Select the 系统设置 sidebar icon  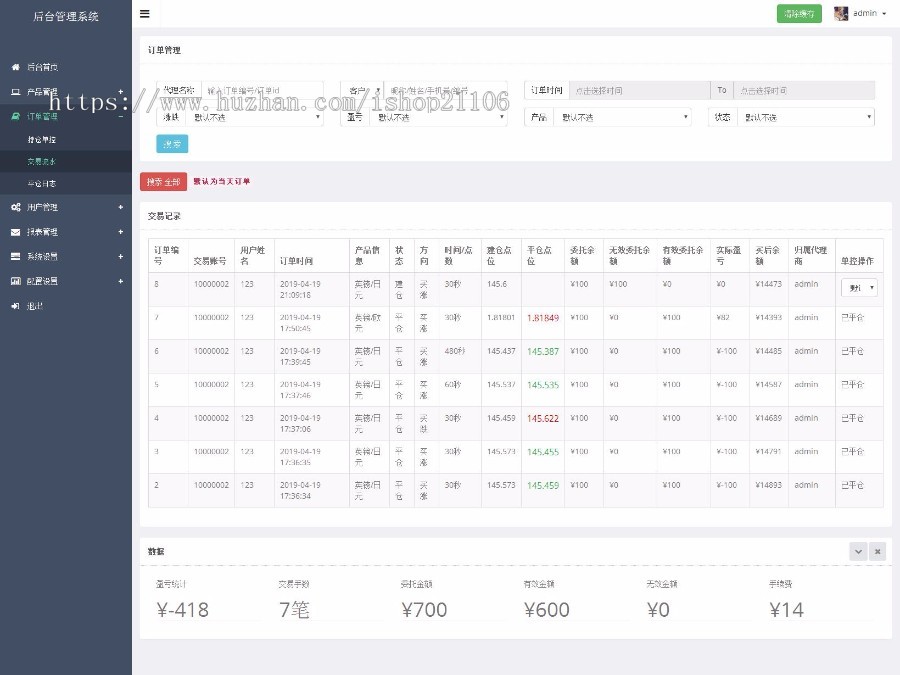15,257
